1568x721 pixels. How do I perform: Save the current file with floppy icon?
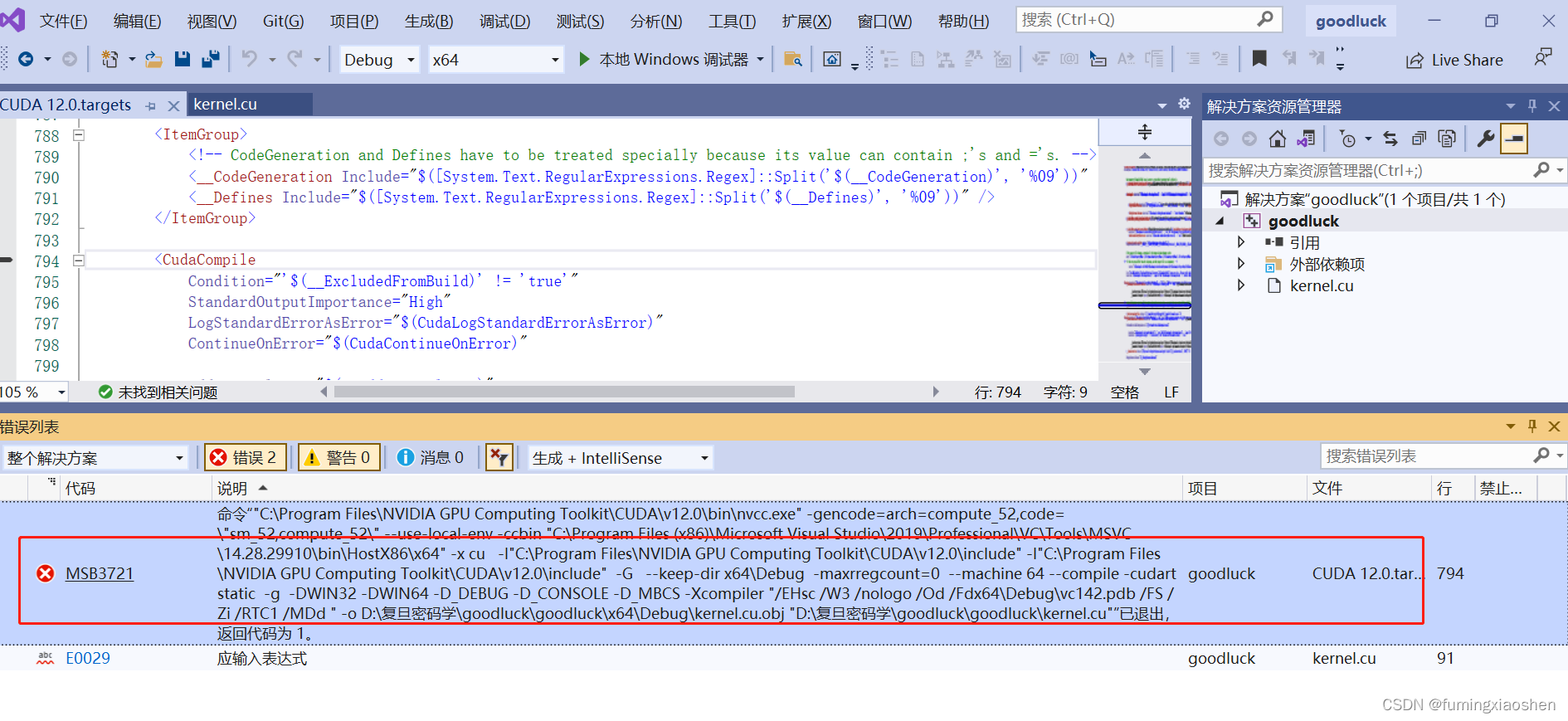point(183,59)
